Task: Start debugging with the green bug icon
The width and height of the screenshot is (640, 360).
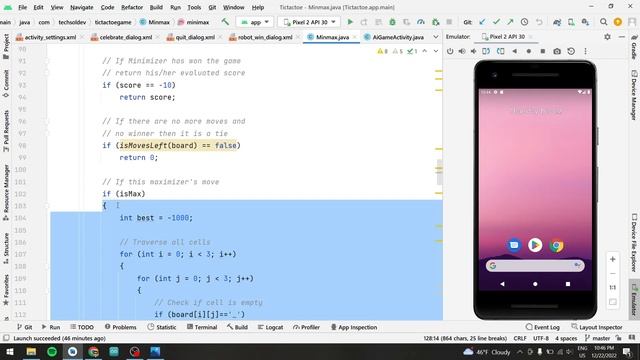Action: click(392, 22)
